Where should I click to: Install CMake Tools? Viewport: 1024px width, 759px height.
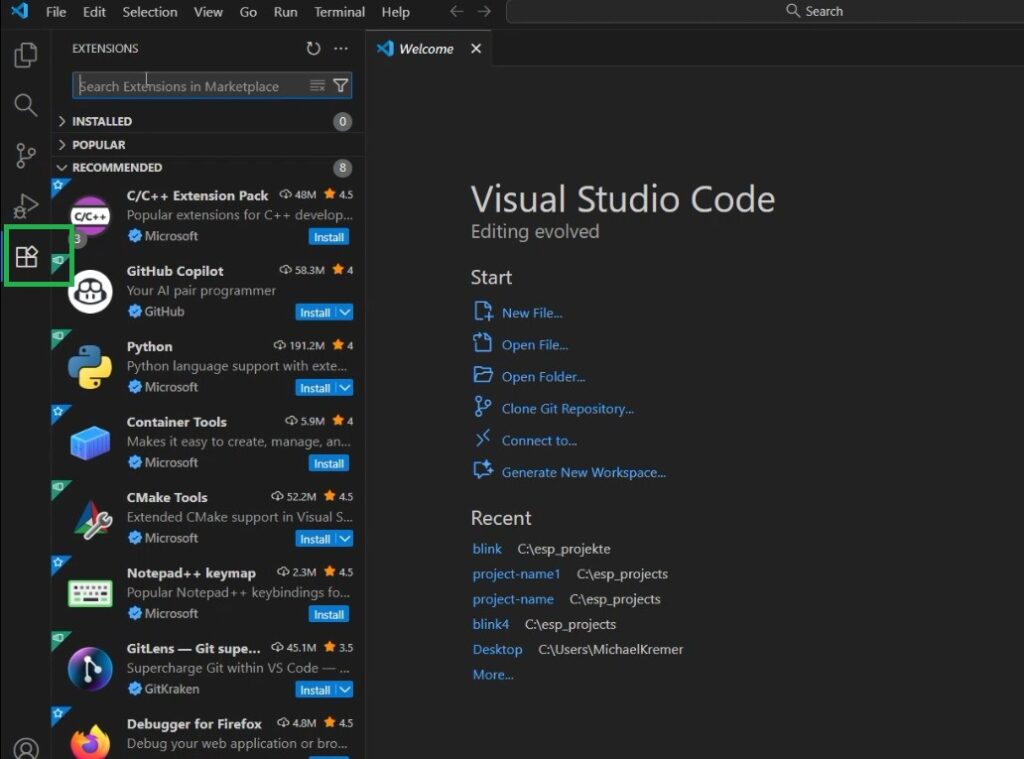(315, 539)
